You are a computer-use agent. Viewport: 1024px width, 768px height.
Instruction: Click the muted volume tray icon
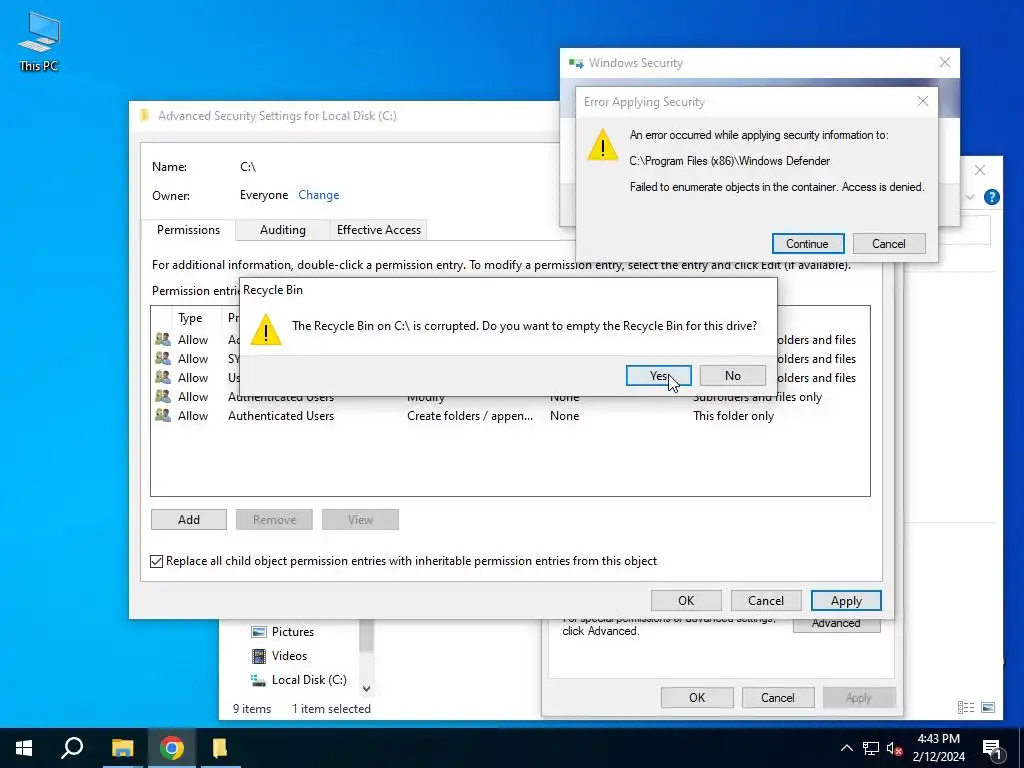(895, 748)
